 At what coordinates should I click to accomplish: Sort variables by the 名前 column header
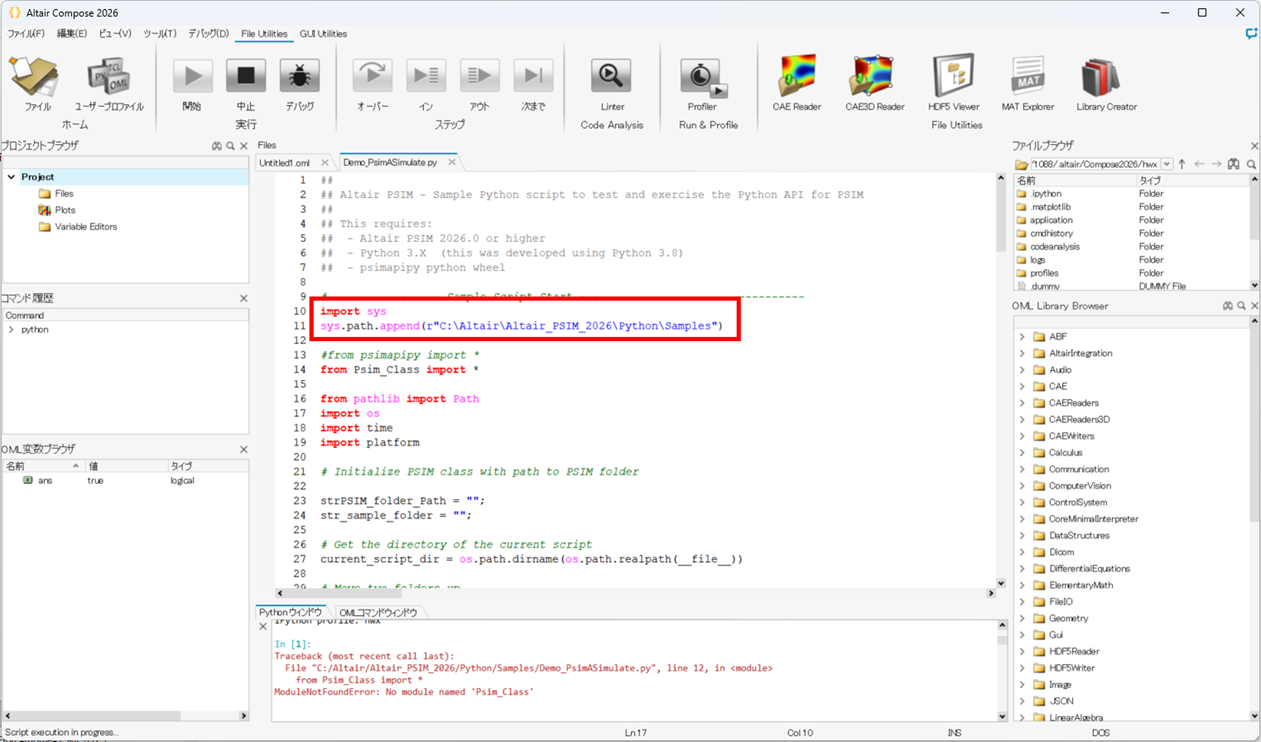[x=40, y=466]
